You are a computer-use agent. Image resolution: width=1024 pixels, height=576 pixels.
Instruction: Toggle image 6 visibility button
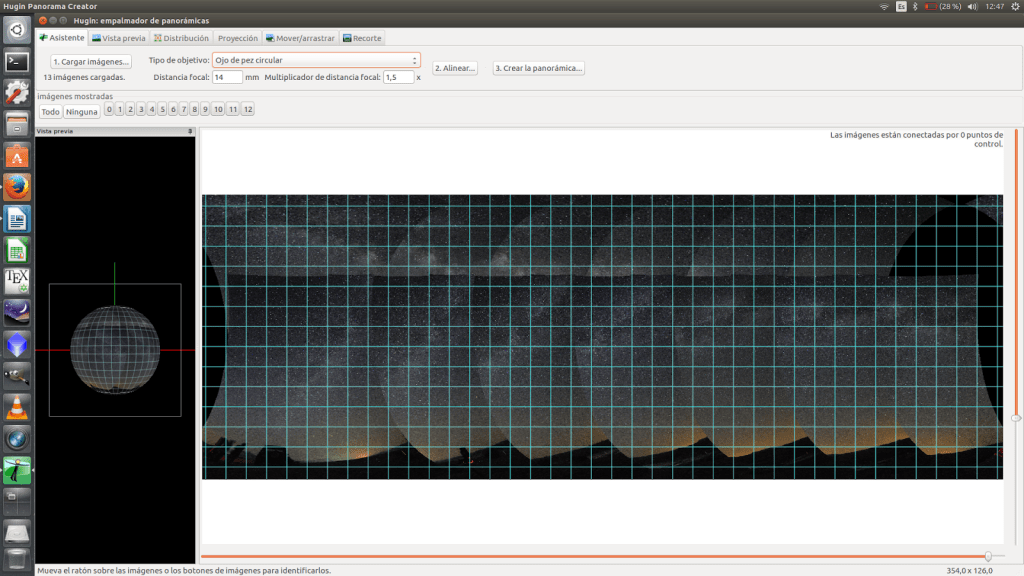[173, 110]
